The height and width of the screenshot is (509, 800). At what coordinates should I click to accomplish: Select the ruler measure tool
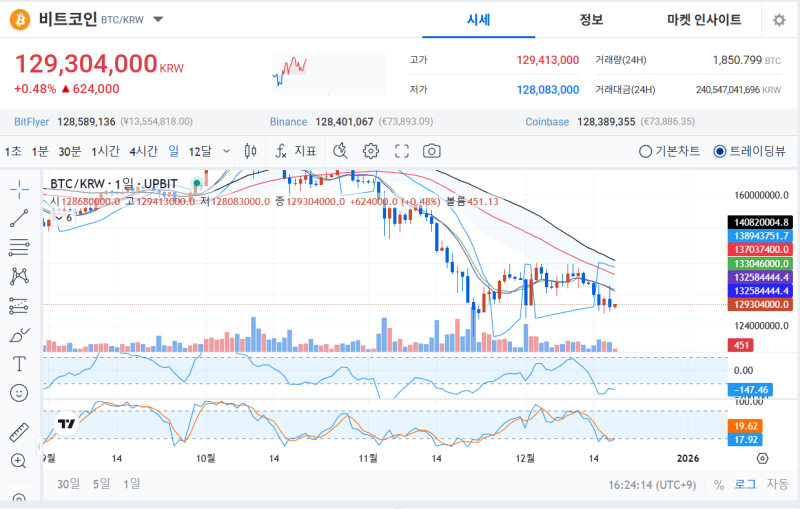[19, 432]
